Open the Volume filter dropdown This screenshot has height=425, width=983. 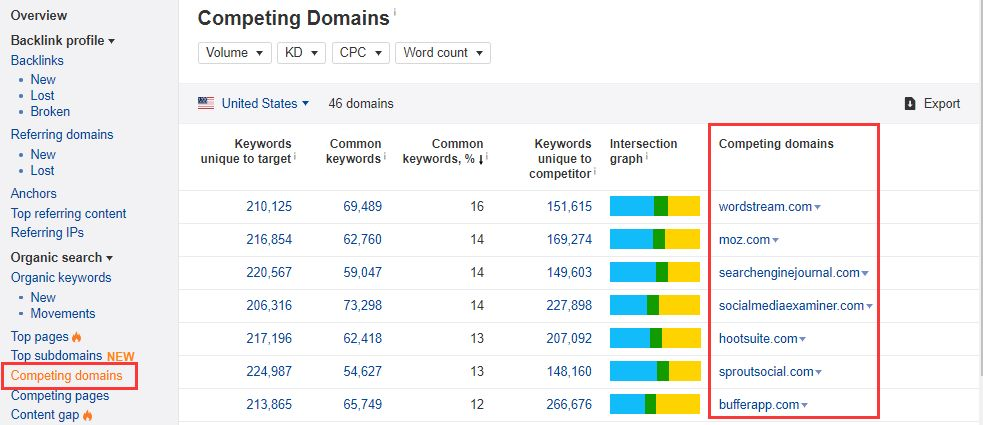(234, 53)
